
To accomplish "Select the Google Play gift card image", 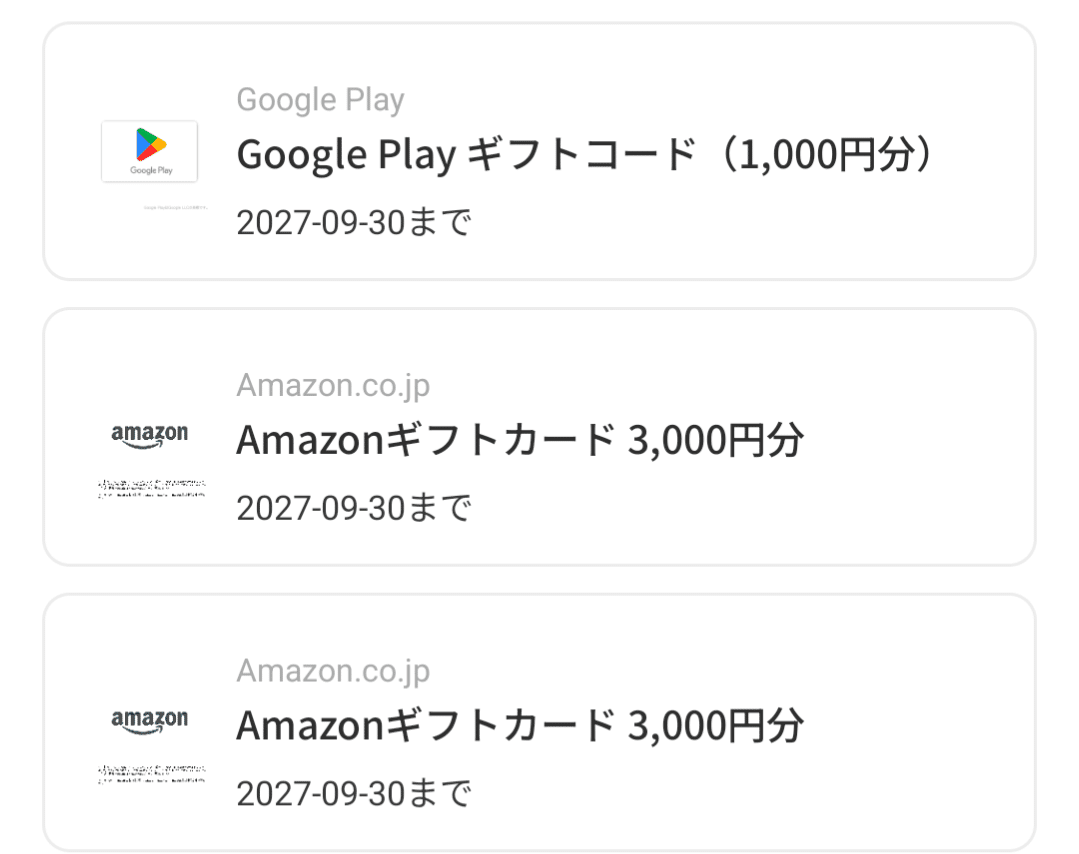I will (x=149, y=152).
